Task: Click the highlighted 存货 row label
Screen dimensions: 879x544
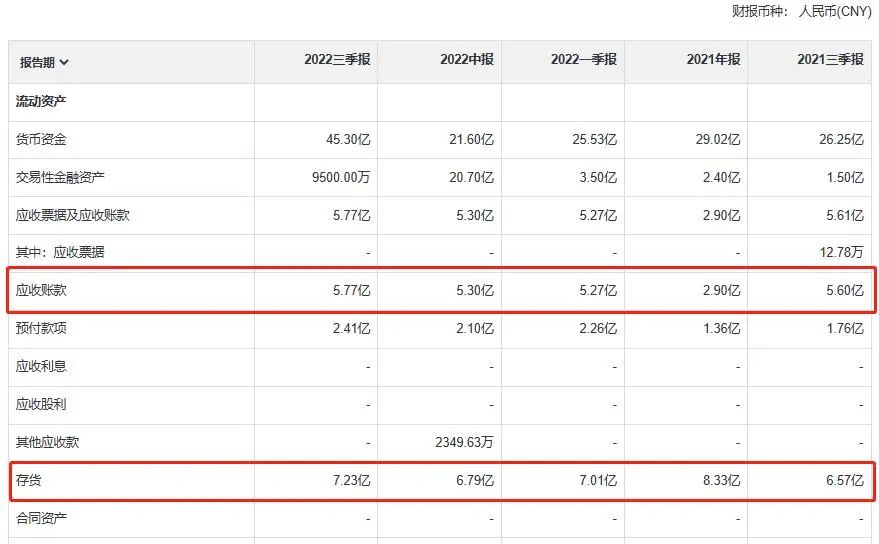Action: tap(28, 481)
